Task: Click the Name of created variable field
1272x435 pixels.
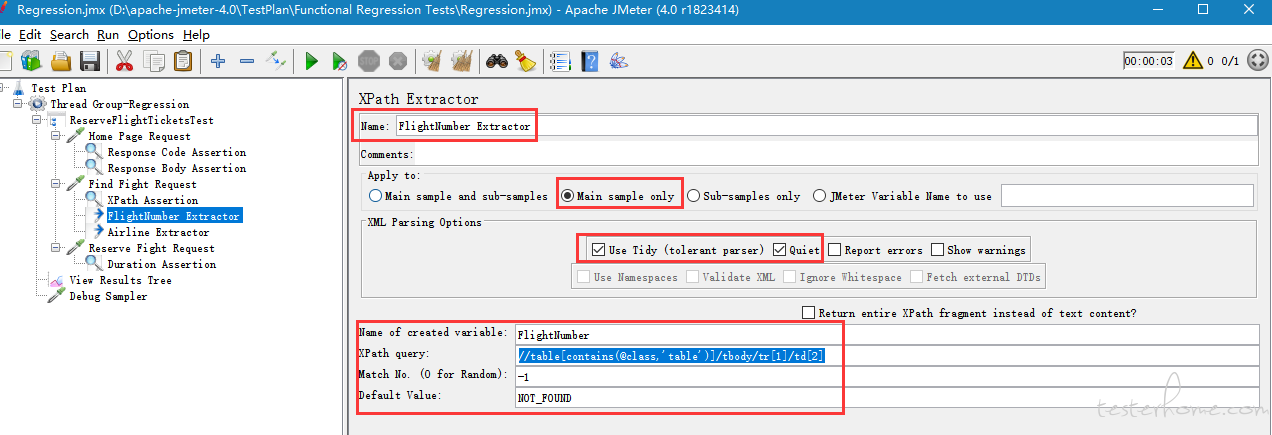Action: click(x=886, y=335)
